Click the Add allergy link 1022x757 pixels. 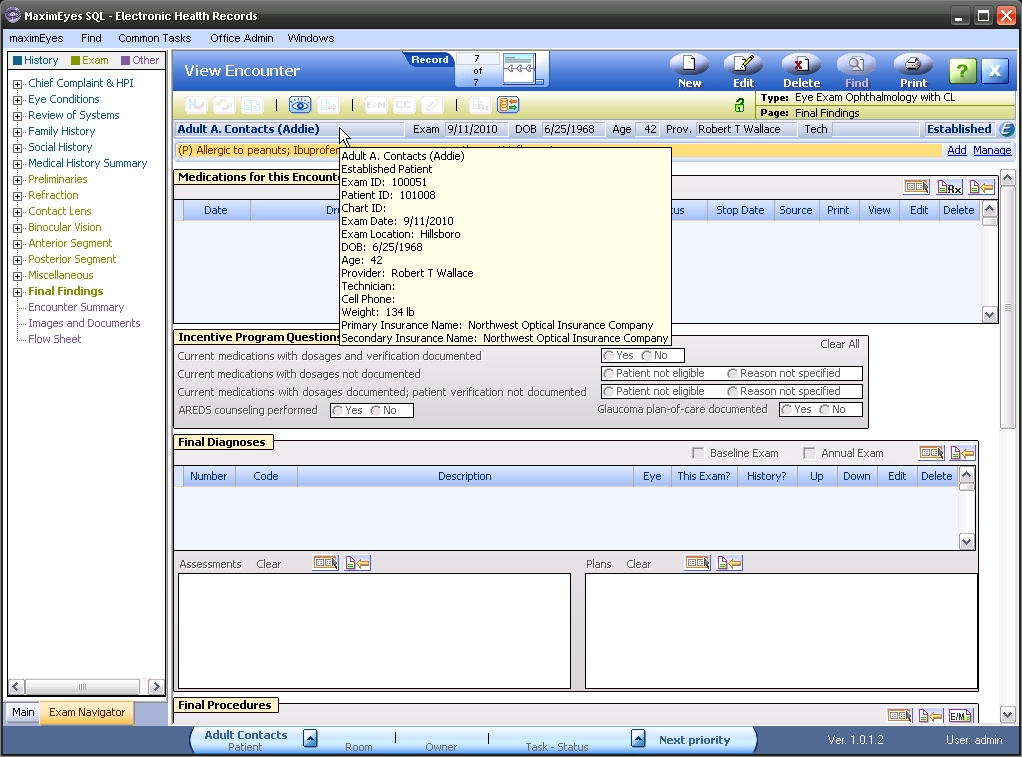(x=957, y=150)
